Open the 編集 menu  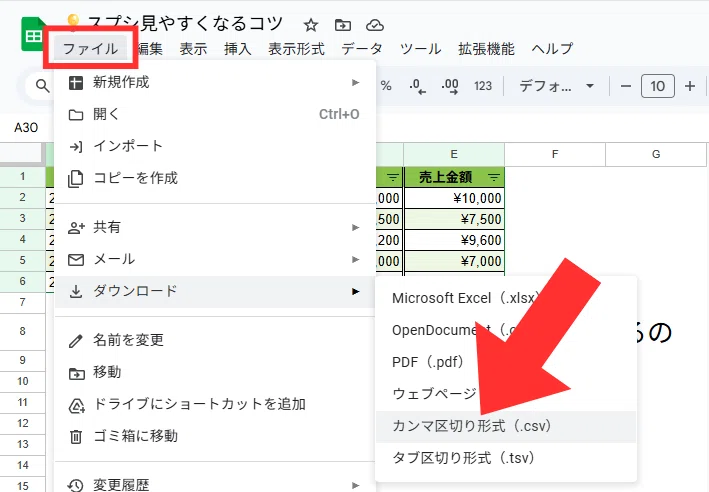point(150,48)
